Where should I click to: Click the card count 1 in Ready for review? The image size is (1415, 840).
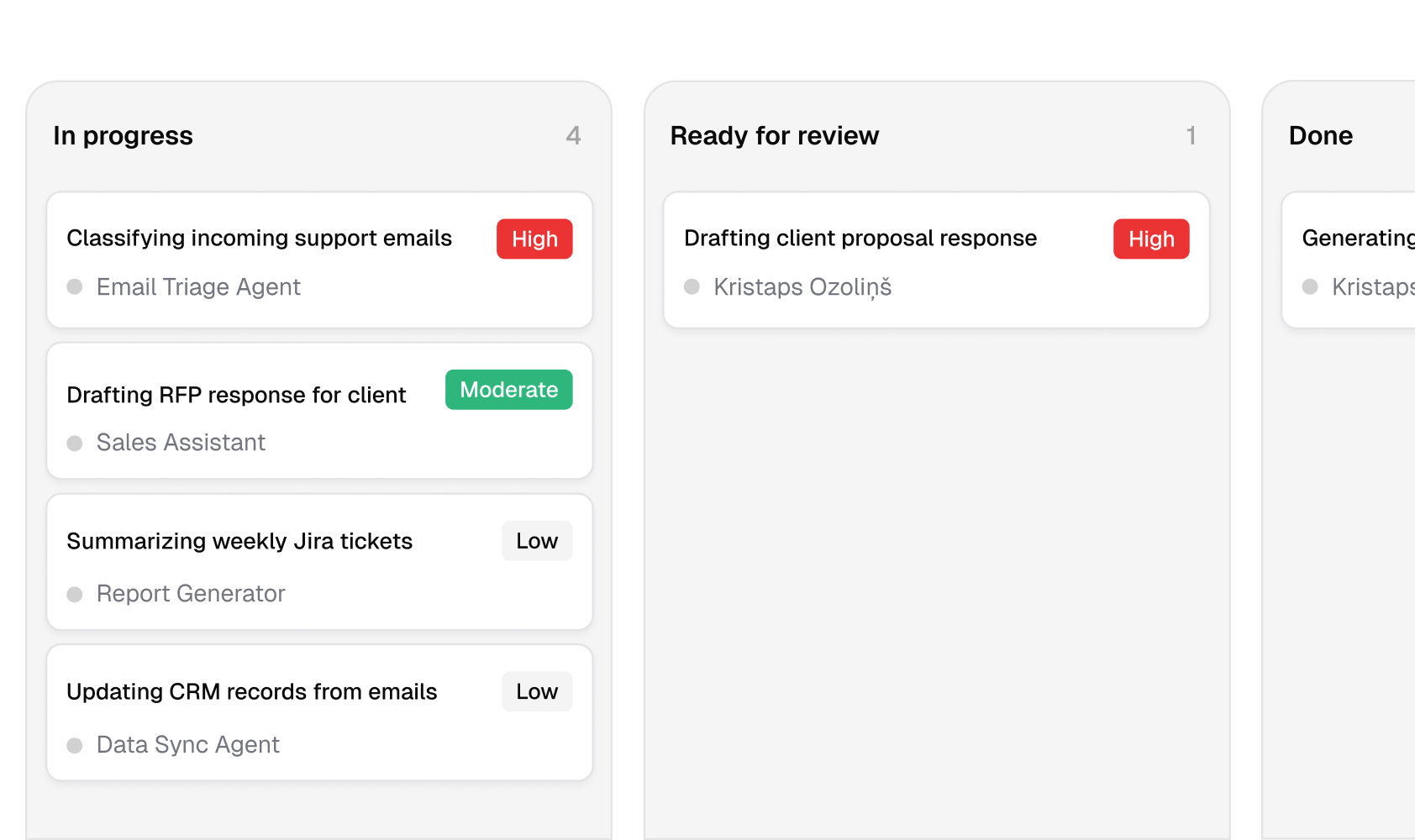[1191, 135]
